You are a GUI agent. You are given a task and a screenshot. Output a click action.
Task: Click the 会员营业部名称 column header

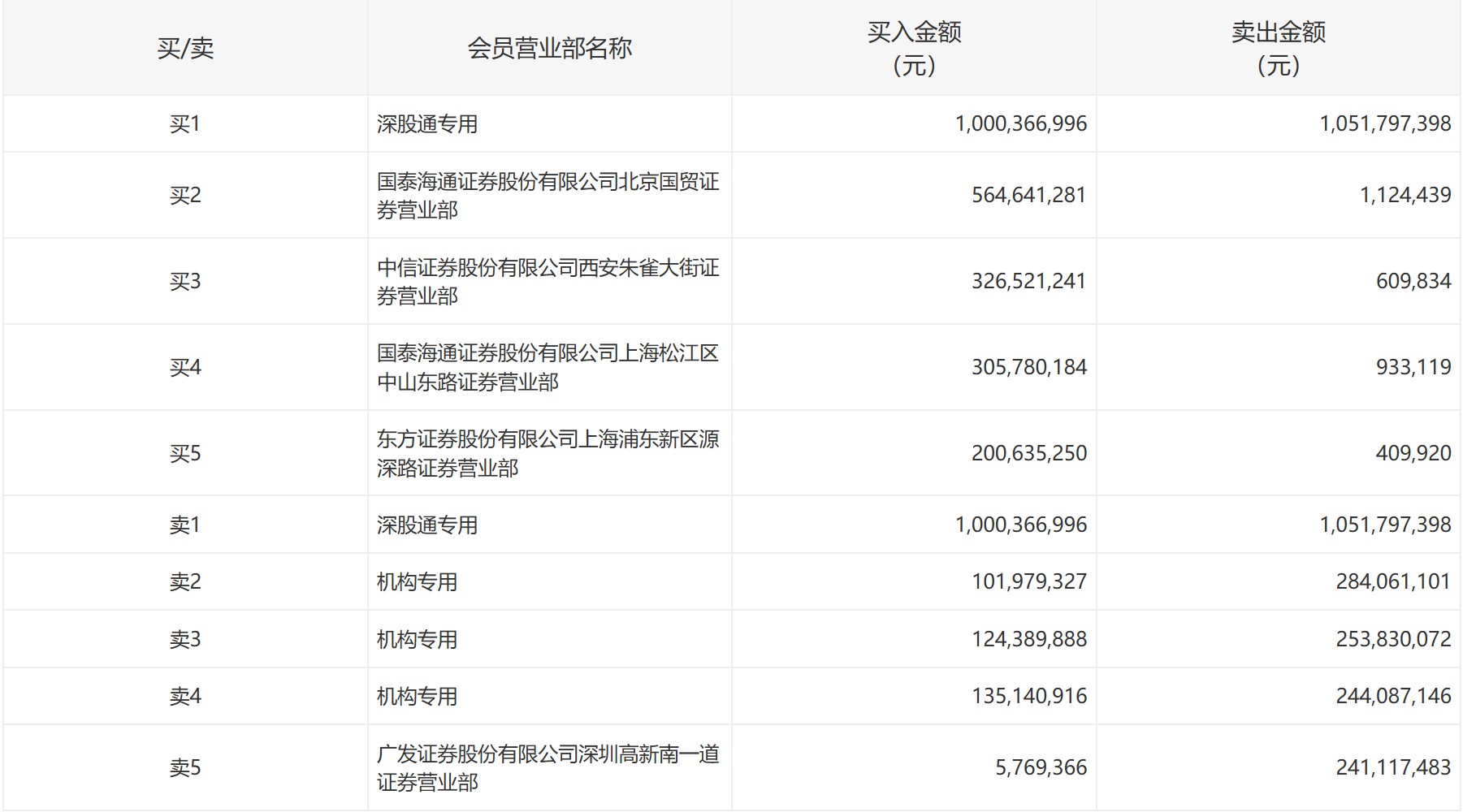pyautogui.click(x=549, y=48)
